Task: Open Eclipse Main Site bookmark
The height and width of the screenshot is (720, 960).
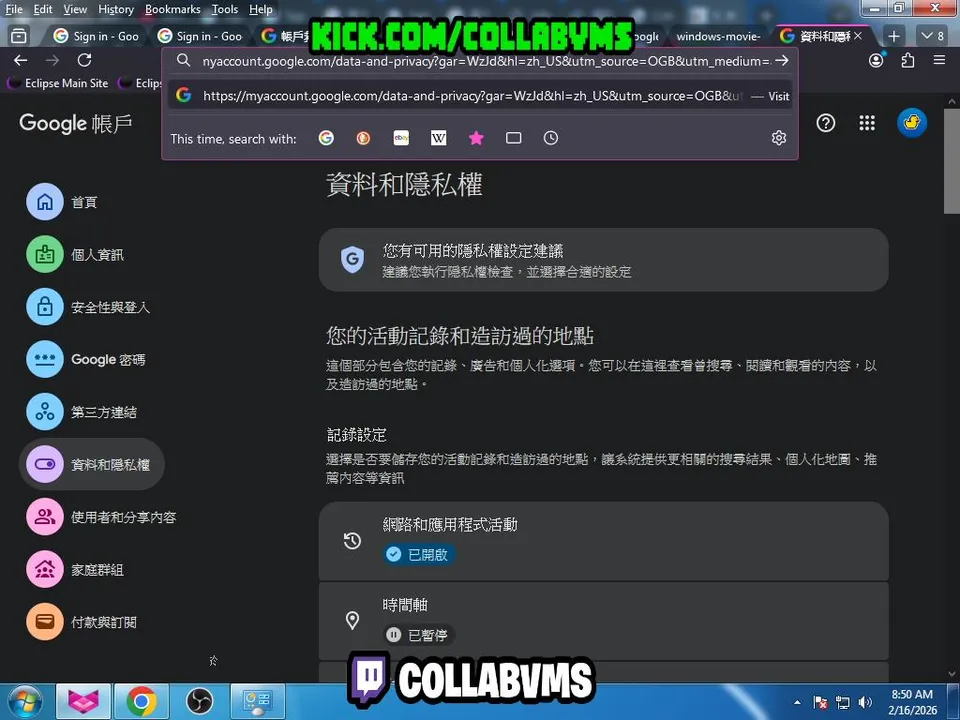Action: 59,83
